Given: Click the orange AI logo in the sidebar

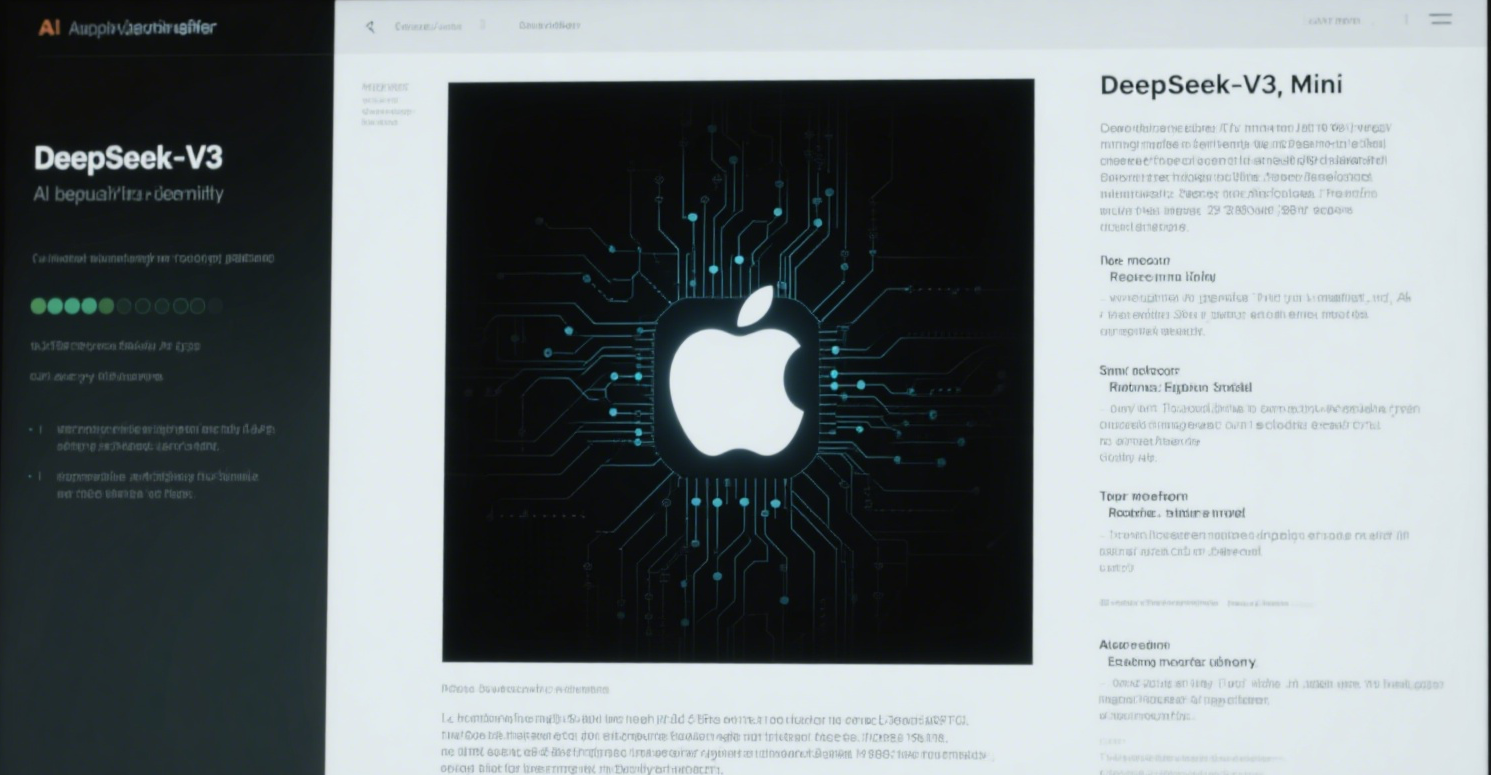Looking at the screenshot, I should click(48, 28).
